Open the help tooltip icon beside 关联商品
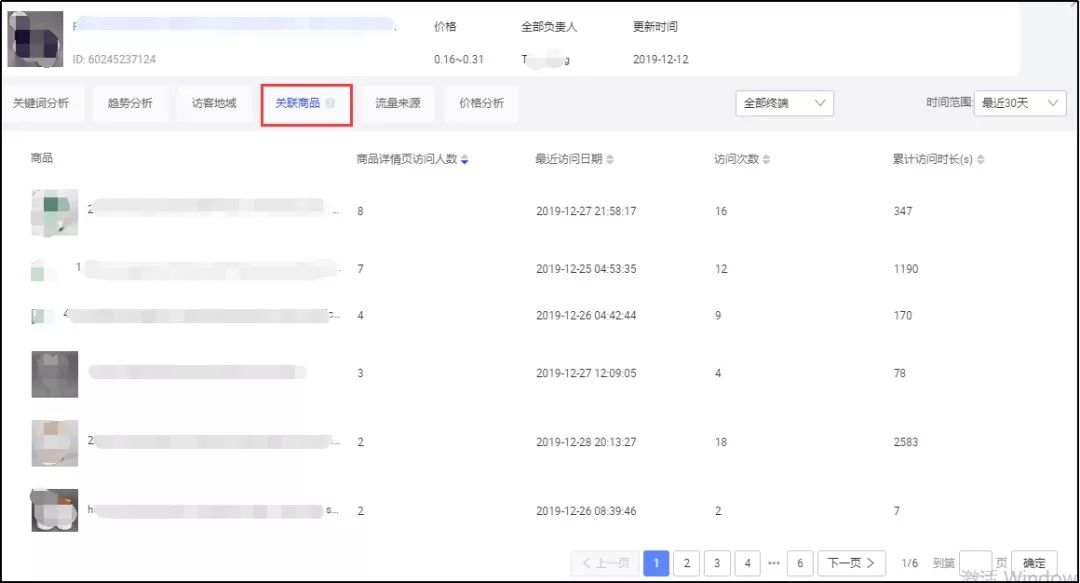The image size is (1080, 583). click(330, 103)
